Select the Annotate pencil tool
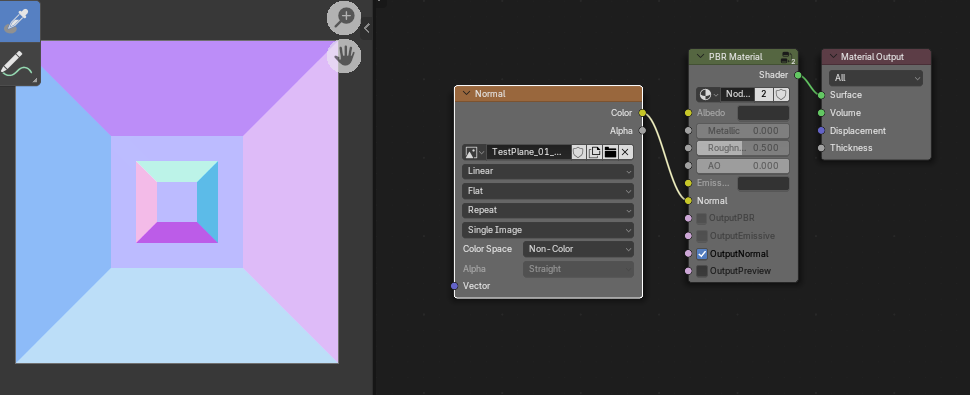 click(20, 64)
